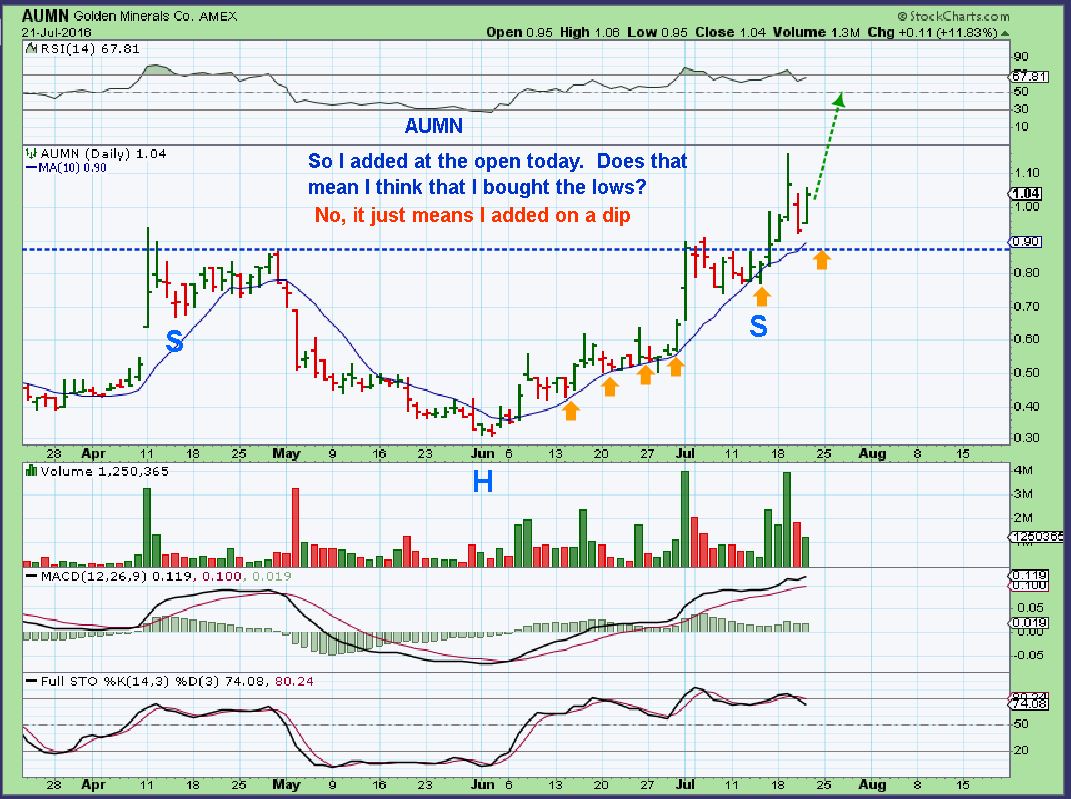Viewport: 1071px width, 799px height.
Task: Click the 4M volume axis label
Action: [x=1024, y=471]
